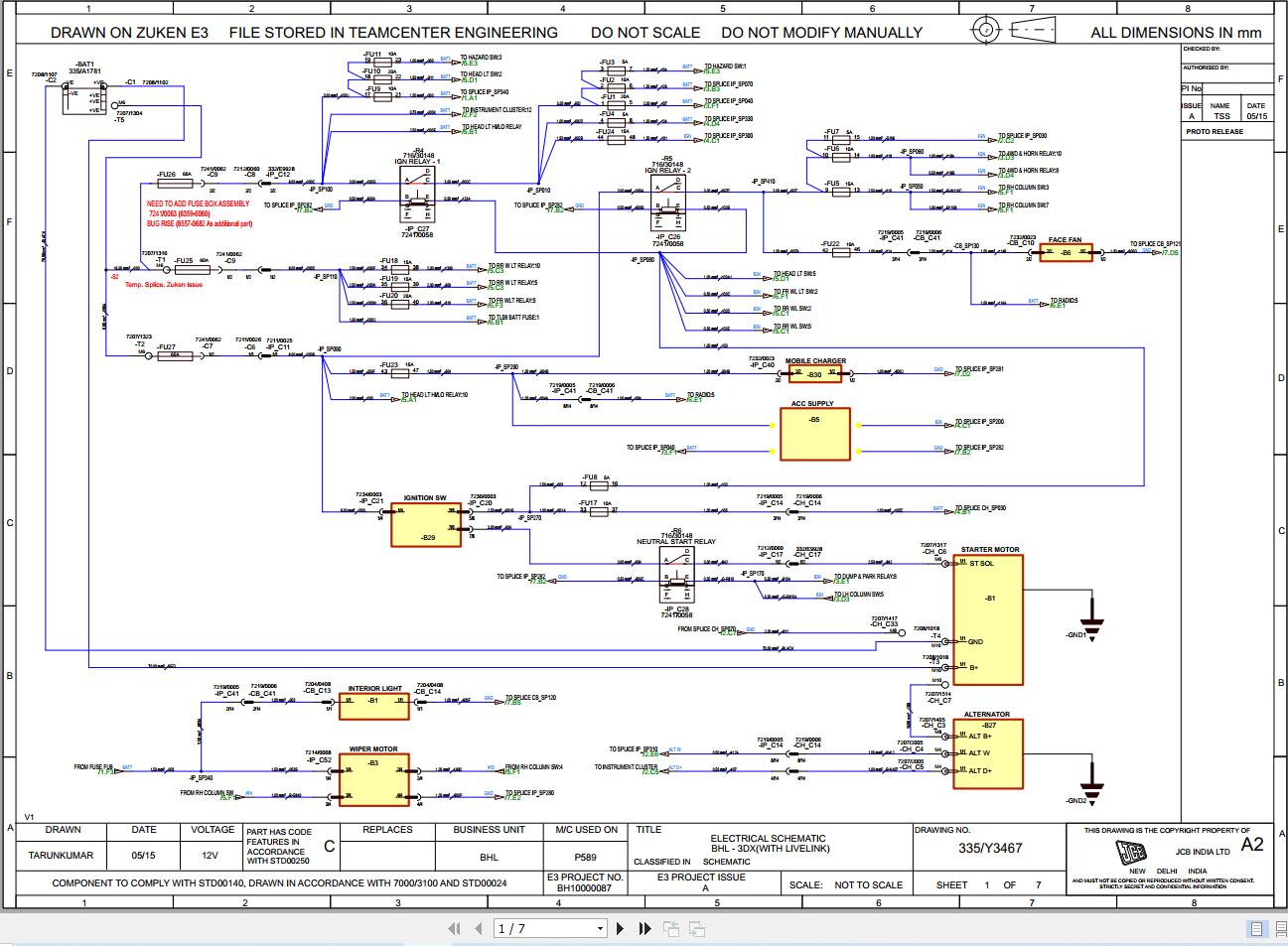This screenshot has height=946, width=1288.
Task: Click the BAT1 battery symbol
Action: click(82, 98)
